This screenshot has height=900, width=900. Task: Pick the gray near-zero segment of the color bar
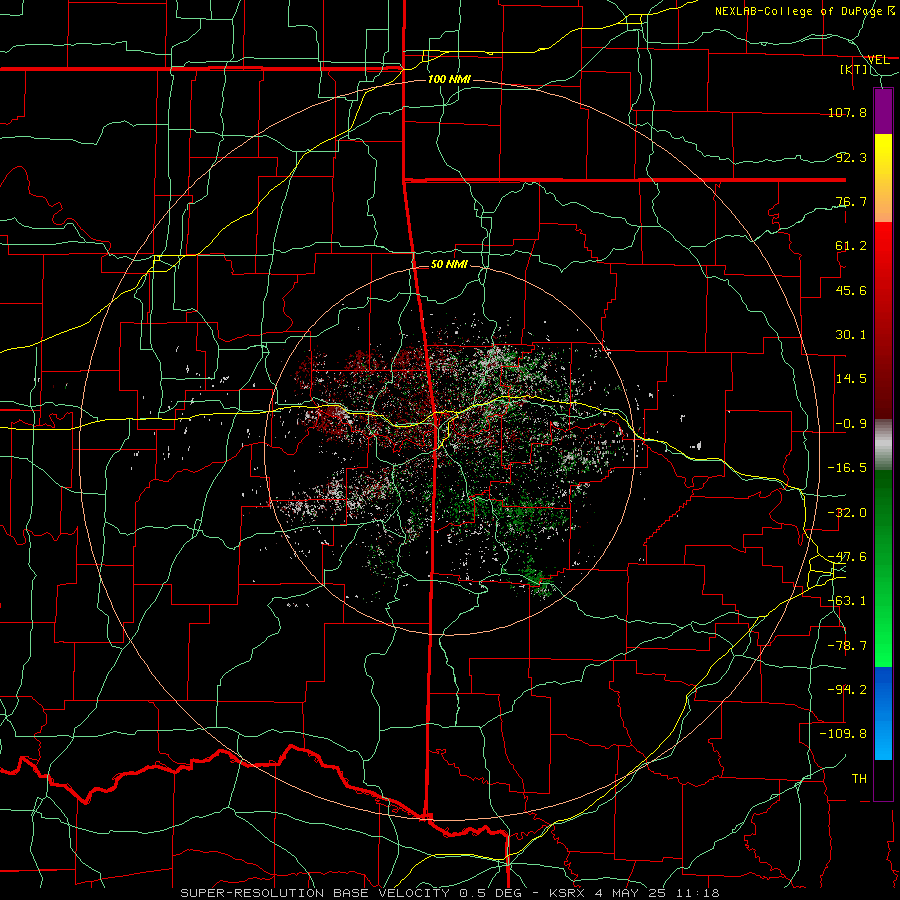tap(883, 445)
